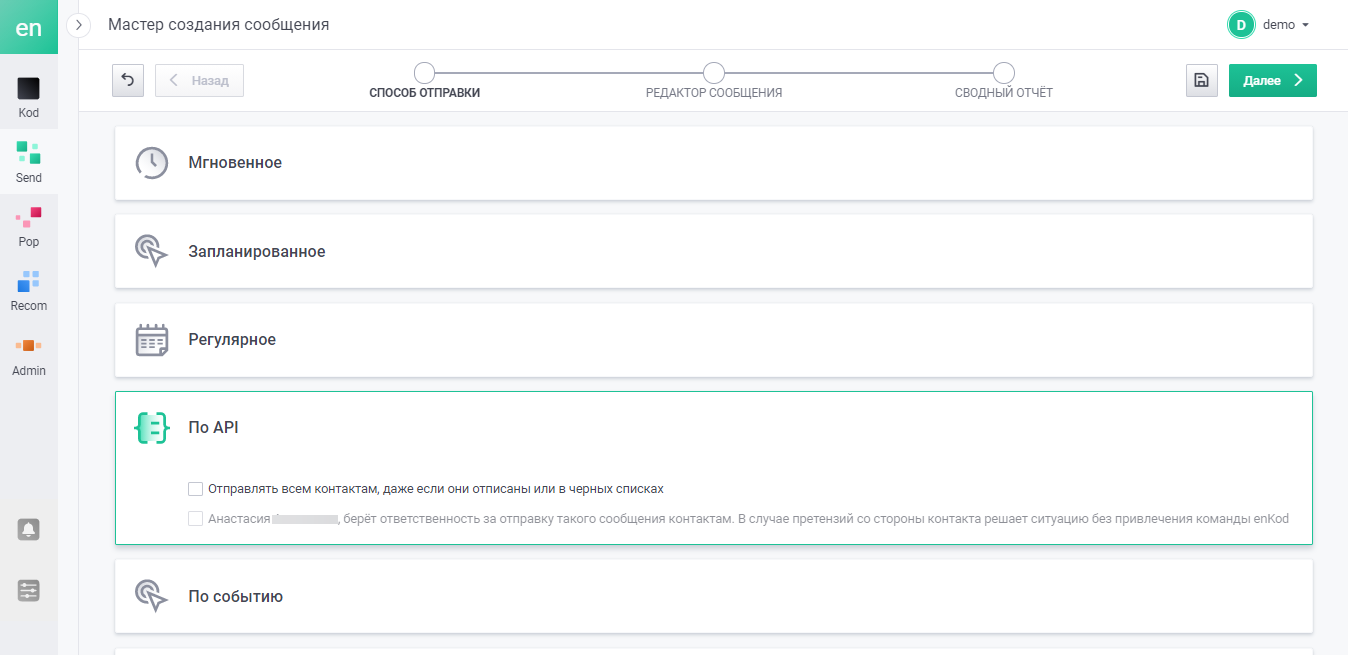Click the target-cursor icon of По событию
The height and width of the screenshot is (655, 1348).
click(152, 597)
